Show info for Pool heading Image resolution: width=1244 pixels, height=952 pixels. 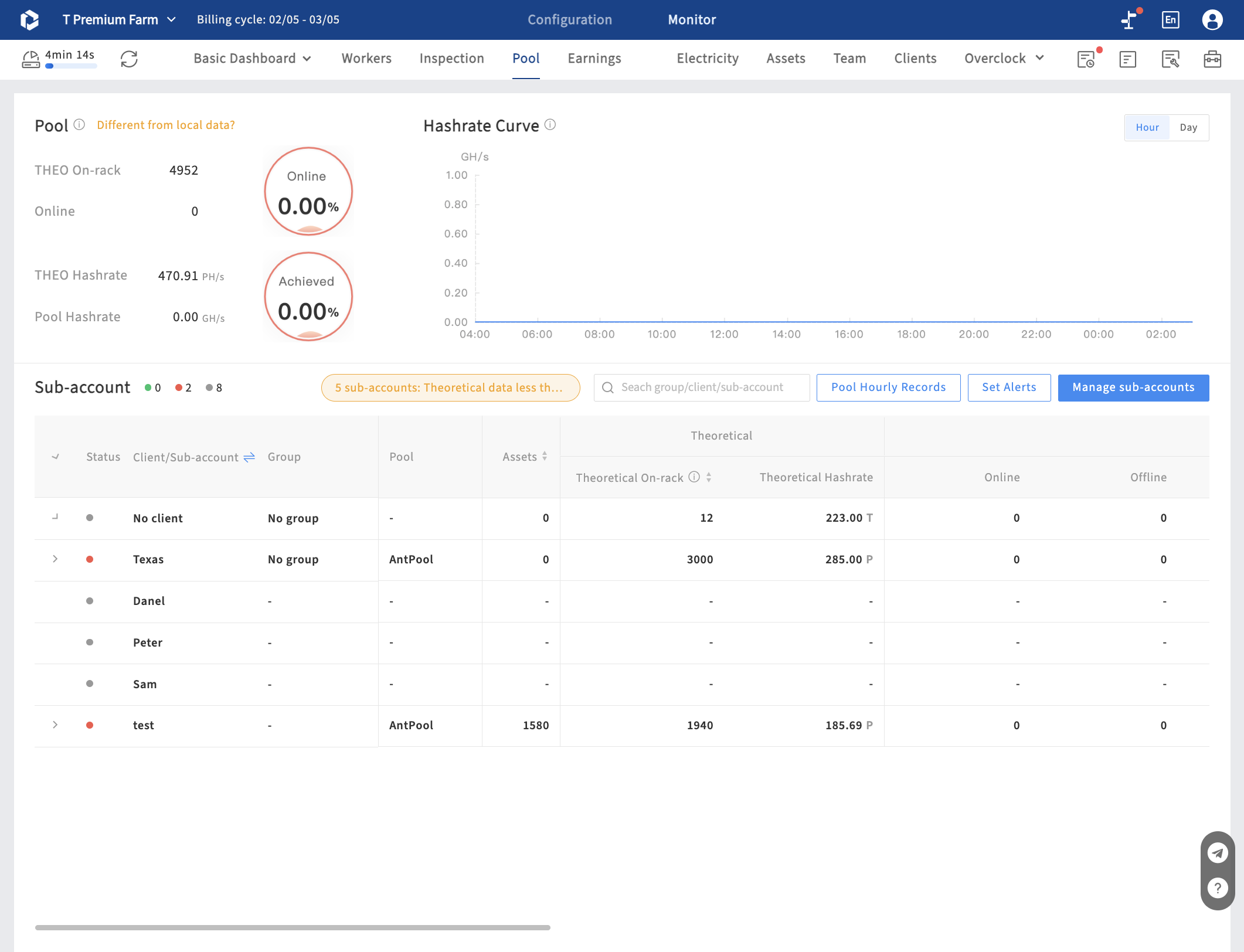79,125
